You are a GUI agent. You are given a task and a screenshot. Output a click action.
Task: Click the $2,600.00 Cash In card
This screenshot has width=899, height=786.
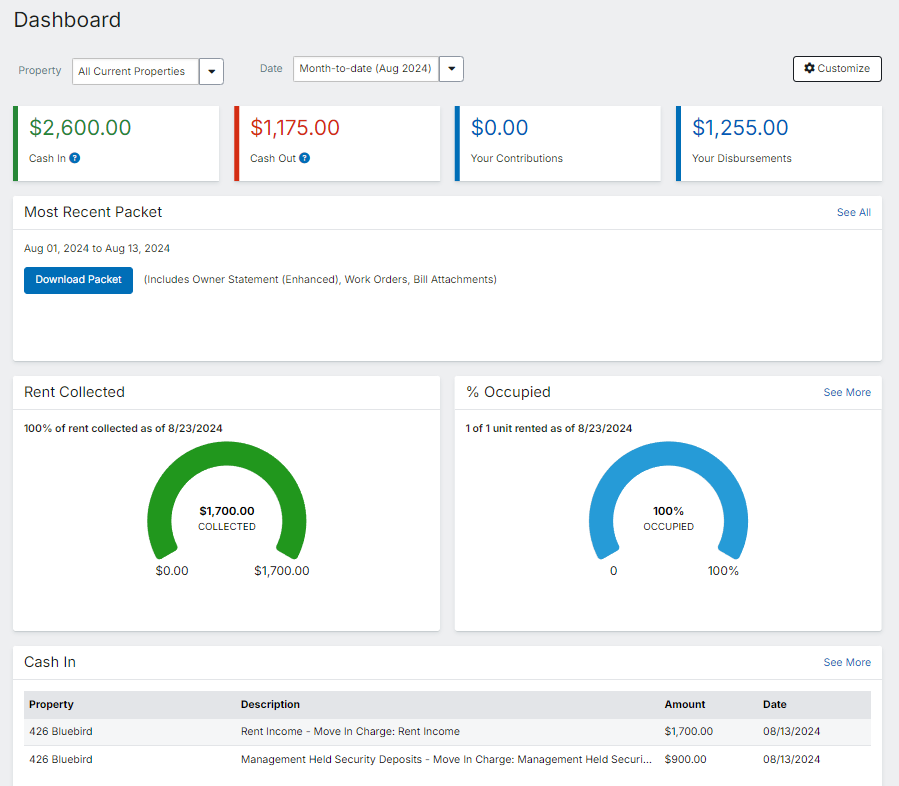point(116,143)
